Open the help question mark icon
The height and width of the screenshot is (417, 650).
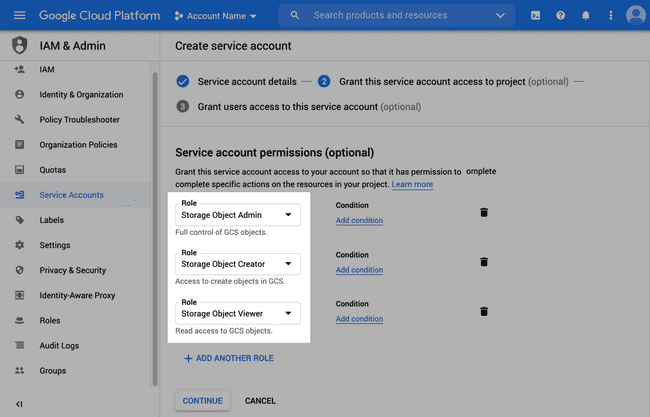coord(560,15)
